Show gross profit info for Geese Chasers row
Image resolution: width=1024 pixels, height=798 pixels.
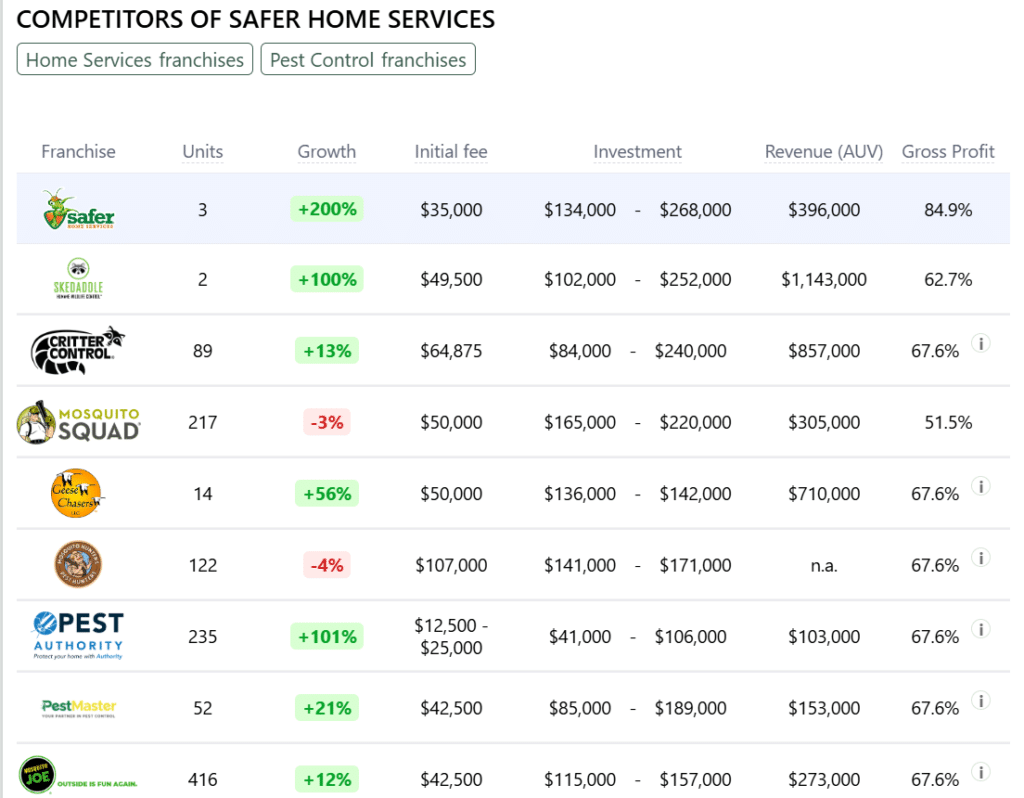click(981, 487)
